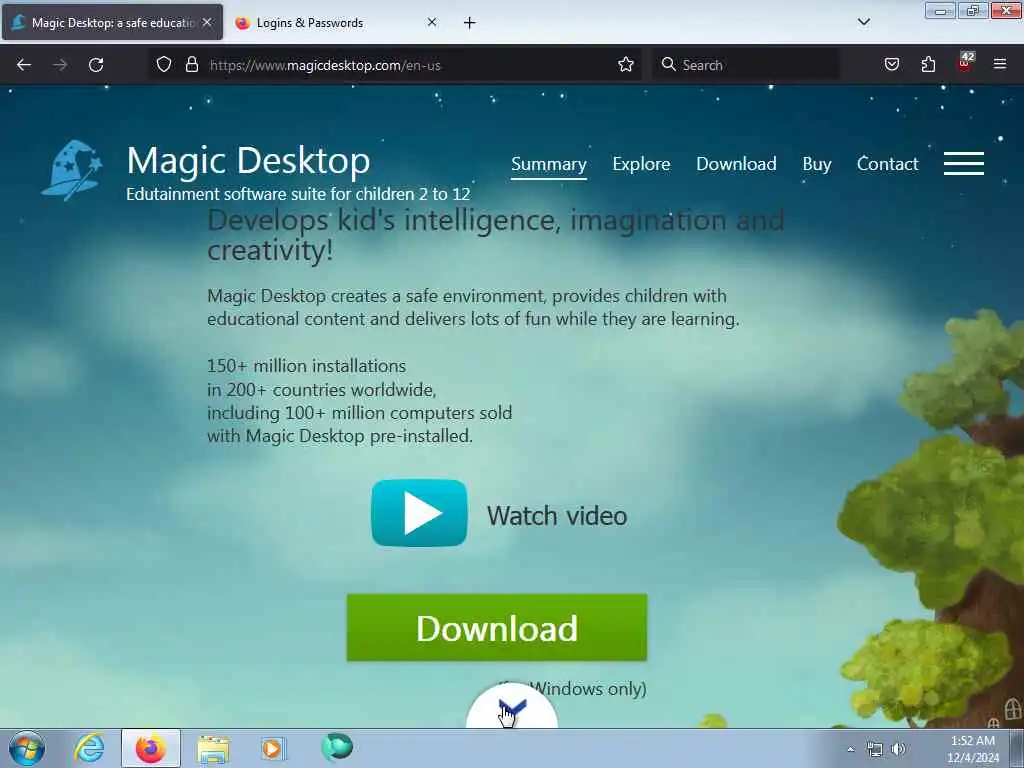
Task: Close the Logins & Passwords tab
Action: point(432,22)
